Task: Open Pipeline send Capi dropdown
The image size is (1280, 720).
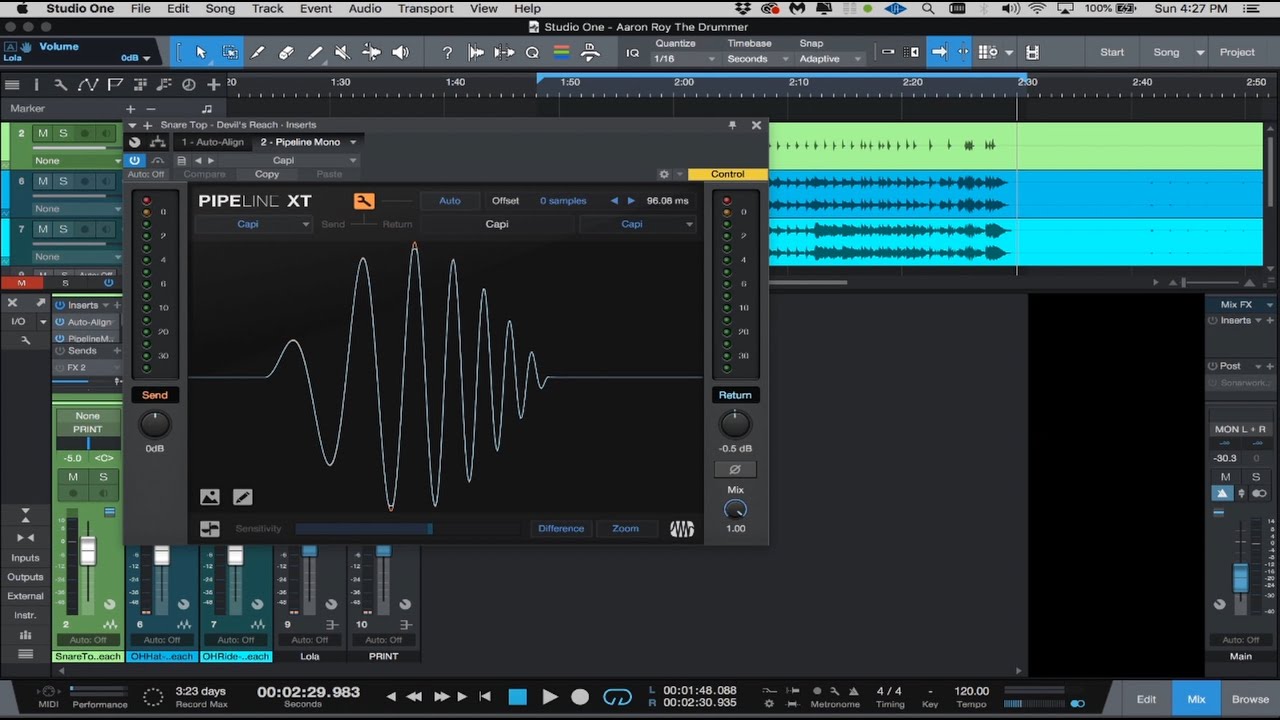Action: click(254, 224)
